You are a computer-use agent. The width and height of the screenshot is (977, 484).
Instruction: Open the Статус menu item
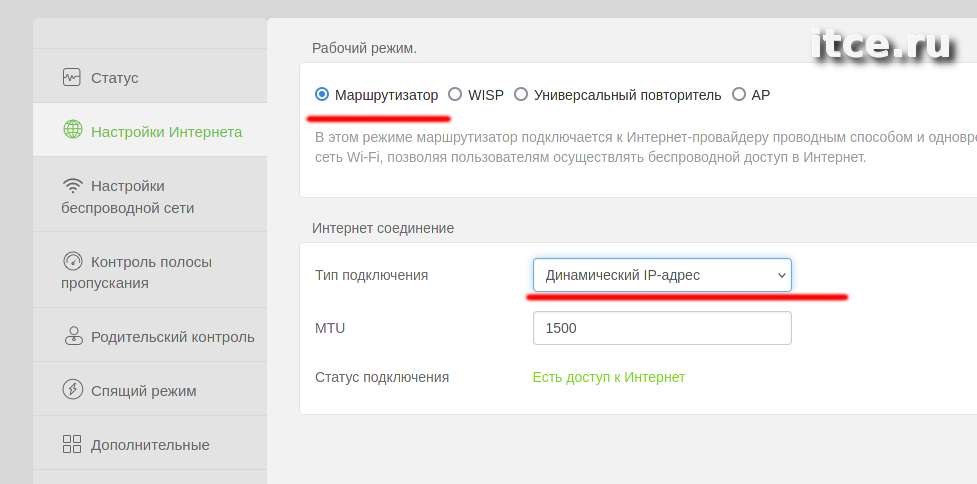[x=150, y=75]
